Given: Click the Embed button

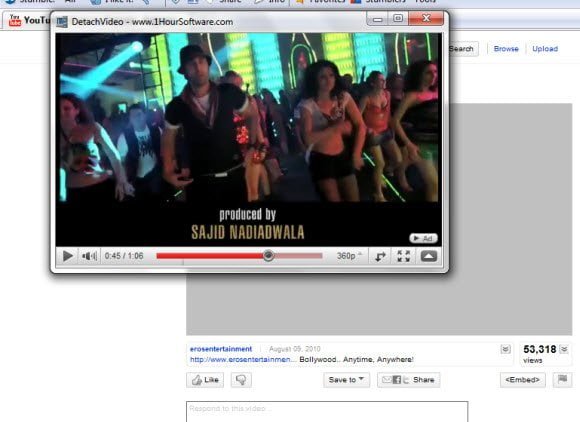Looking at the screenshot, I should [523, 380].
